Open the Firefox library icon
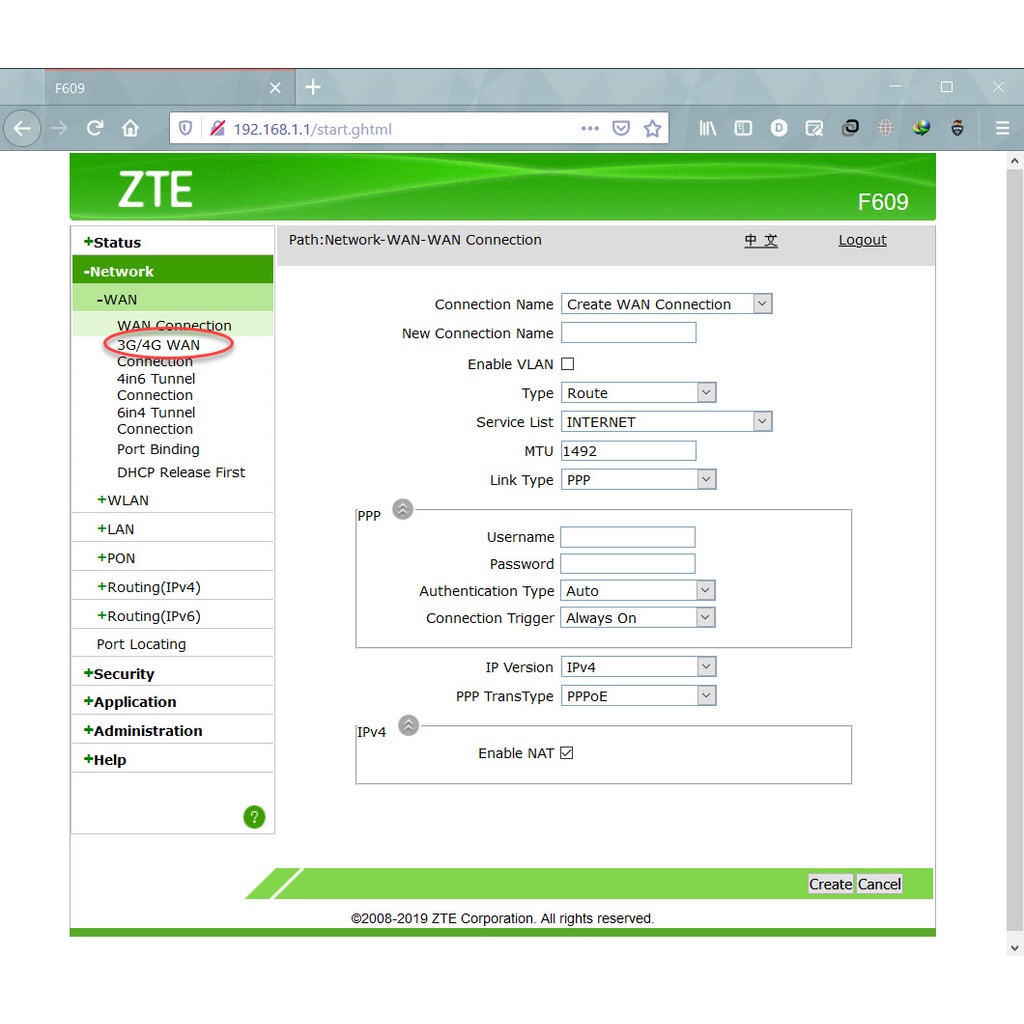This screenshot has height=1024, width=1024. click(708, 128)
